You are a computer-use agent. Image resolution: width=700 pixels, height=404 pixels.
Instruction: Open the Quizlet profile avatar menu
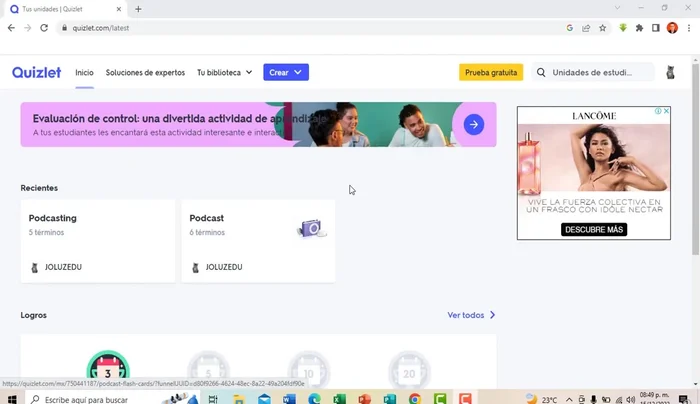[670, 72]
